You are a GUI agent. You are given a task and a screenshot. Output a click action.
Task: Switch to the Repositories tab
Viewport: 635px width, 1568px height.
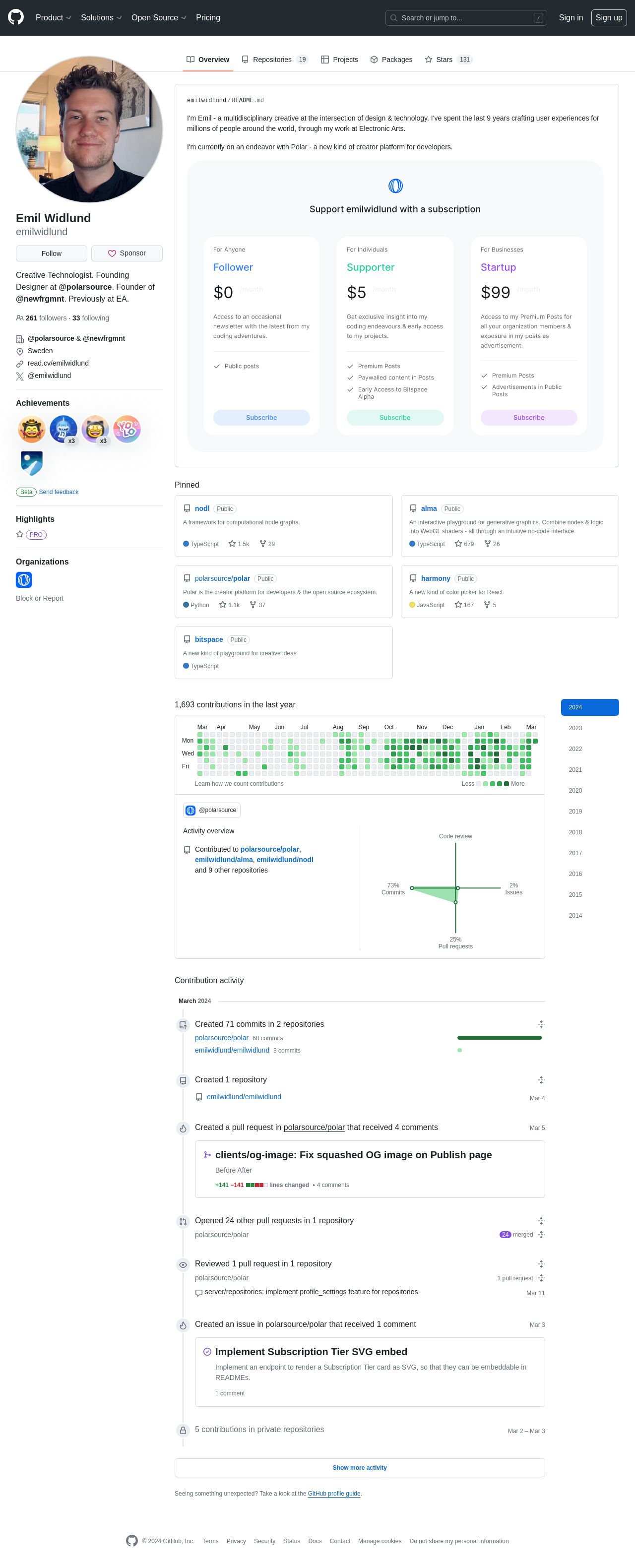(275, 59)
